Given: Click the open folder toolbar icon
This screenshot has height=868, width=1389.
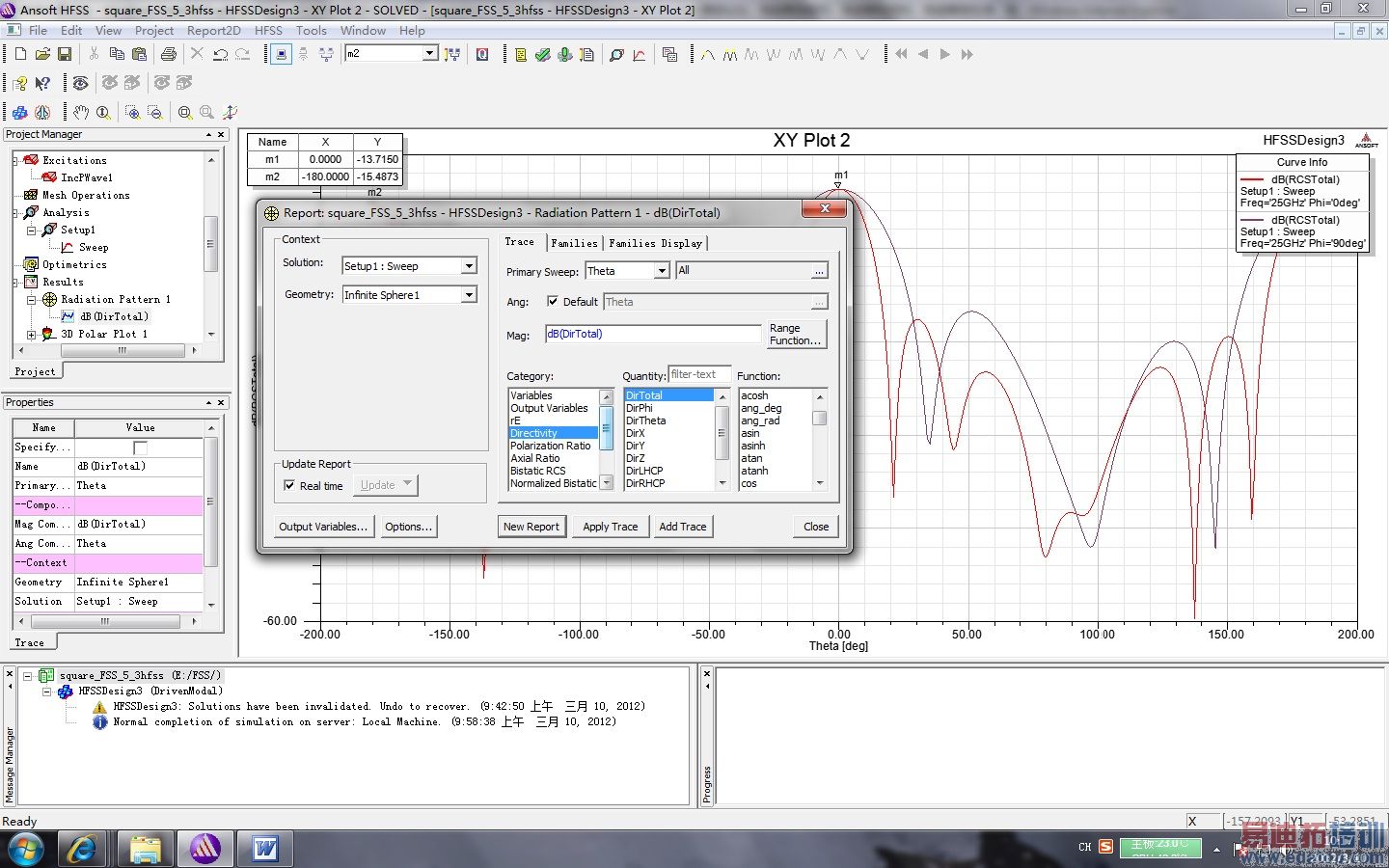Looking at the screenshot, I should (x=42, y=54).
